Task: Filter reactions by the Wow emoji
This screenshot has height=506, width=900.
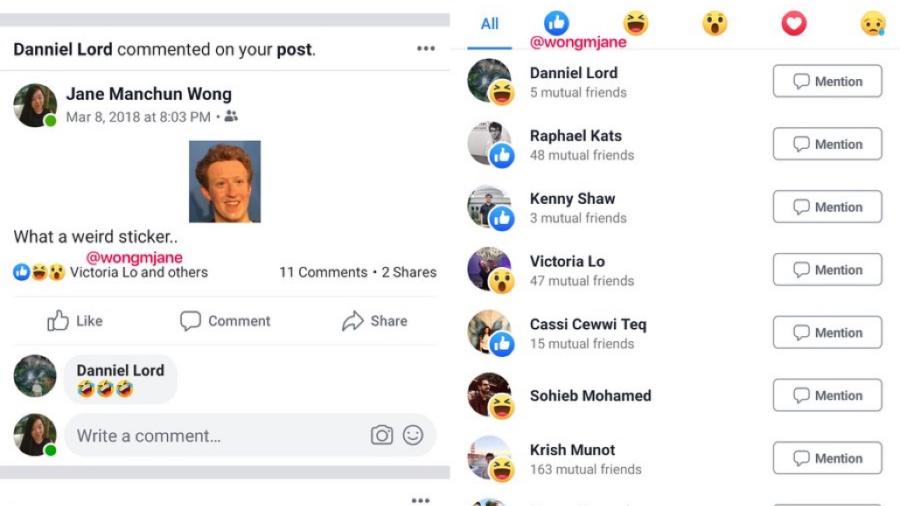Action: 714,23
